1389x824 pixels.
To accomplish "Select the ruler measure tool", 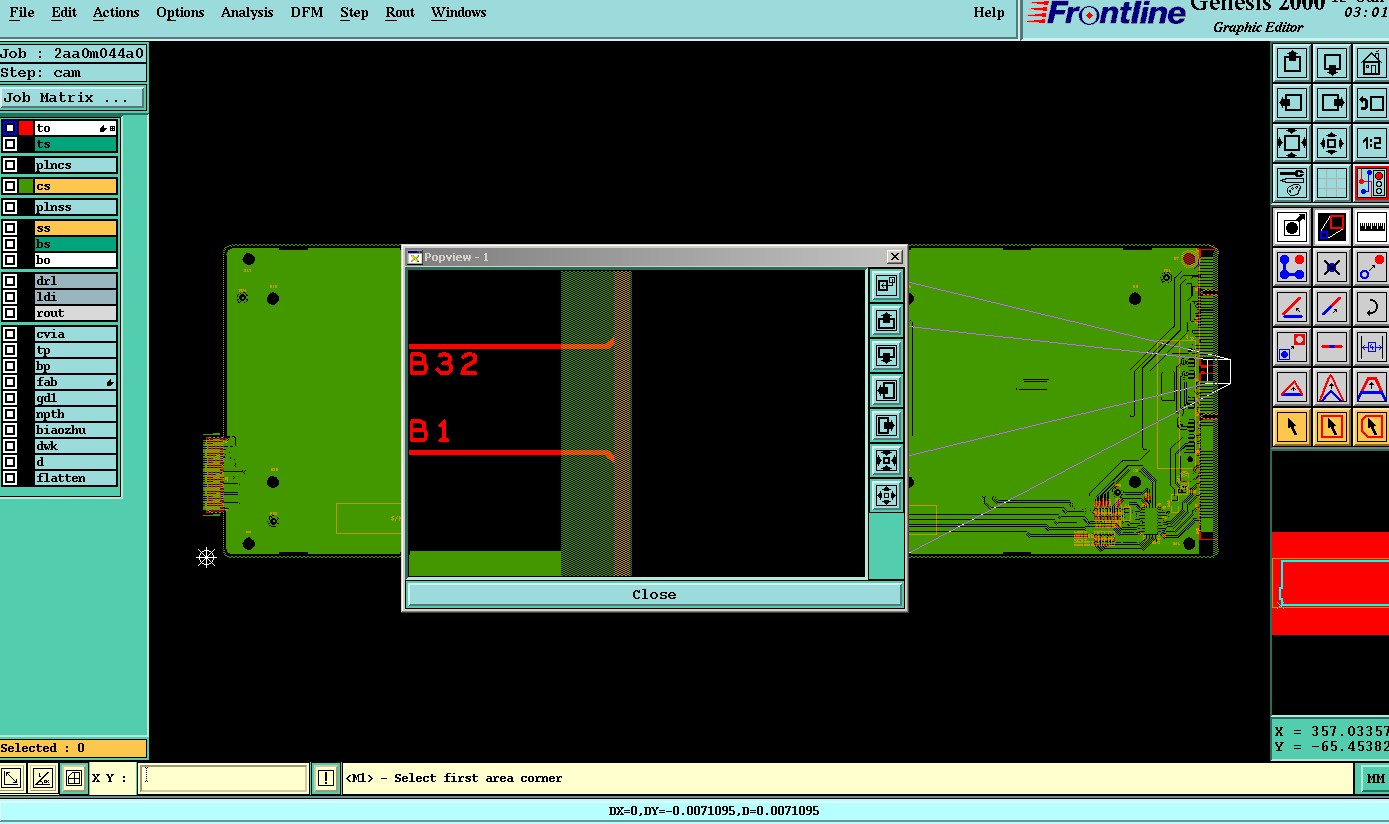I will [x=1371, y=227].
